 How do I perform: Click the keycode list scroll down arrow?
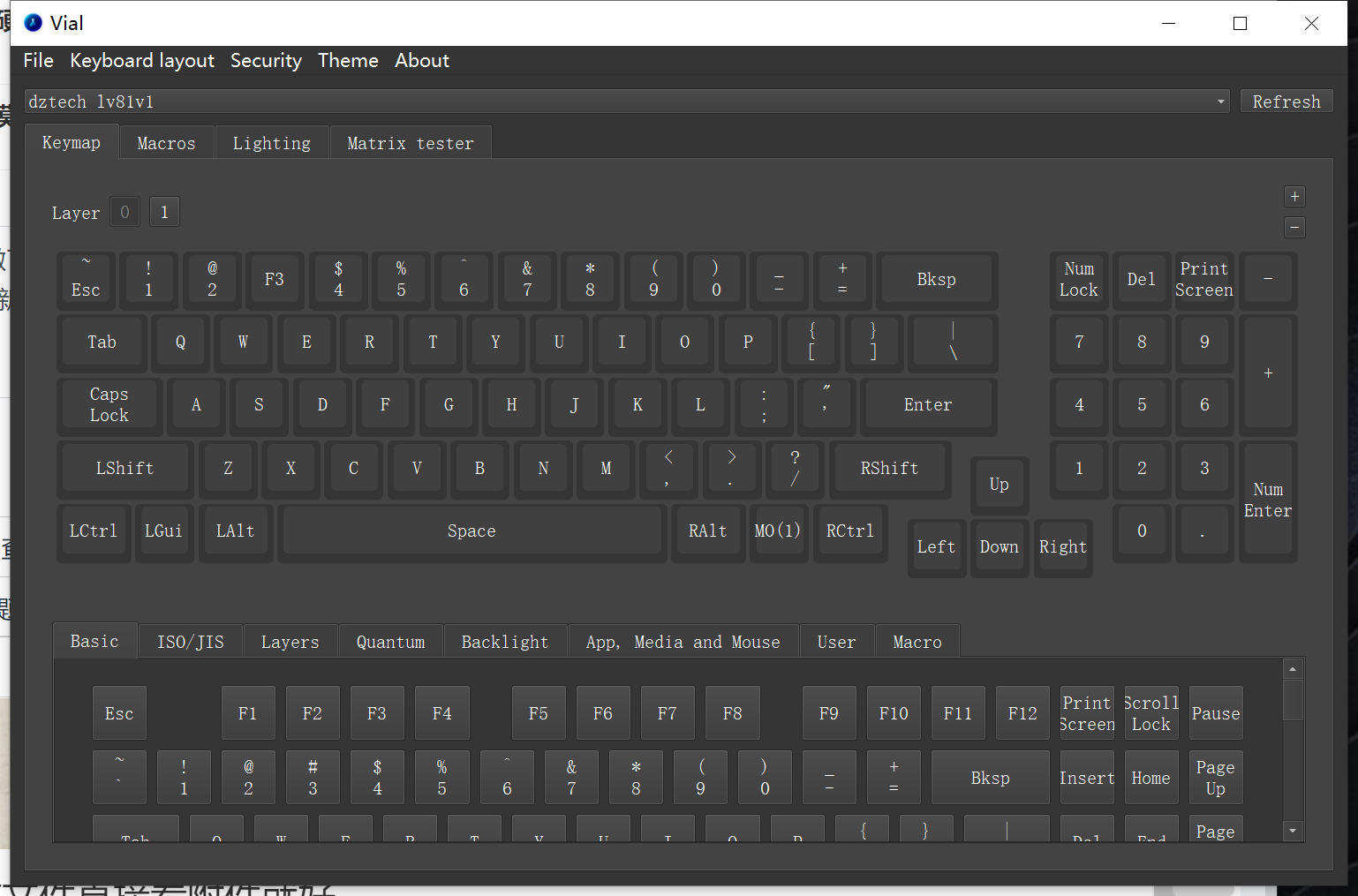click(x=1293, y=831)
